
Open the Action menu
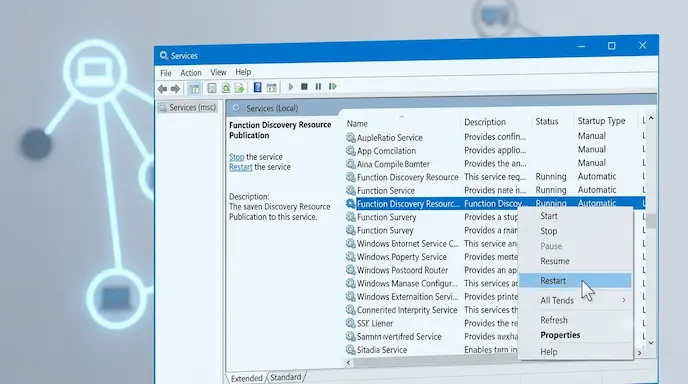(191, 72)
